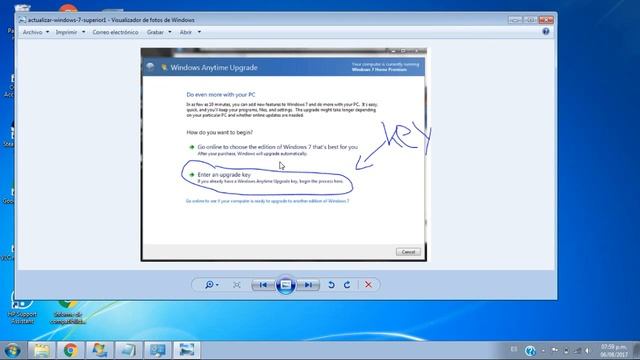Viewport: 640px width, 360px height.
Task: Open the network tray icon
Action: pos(577,351)
